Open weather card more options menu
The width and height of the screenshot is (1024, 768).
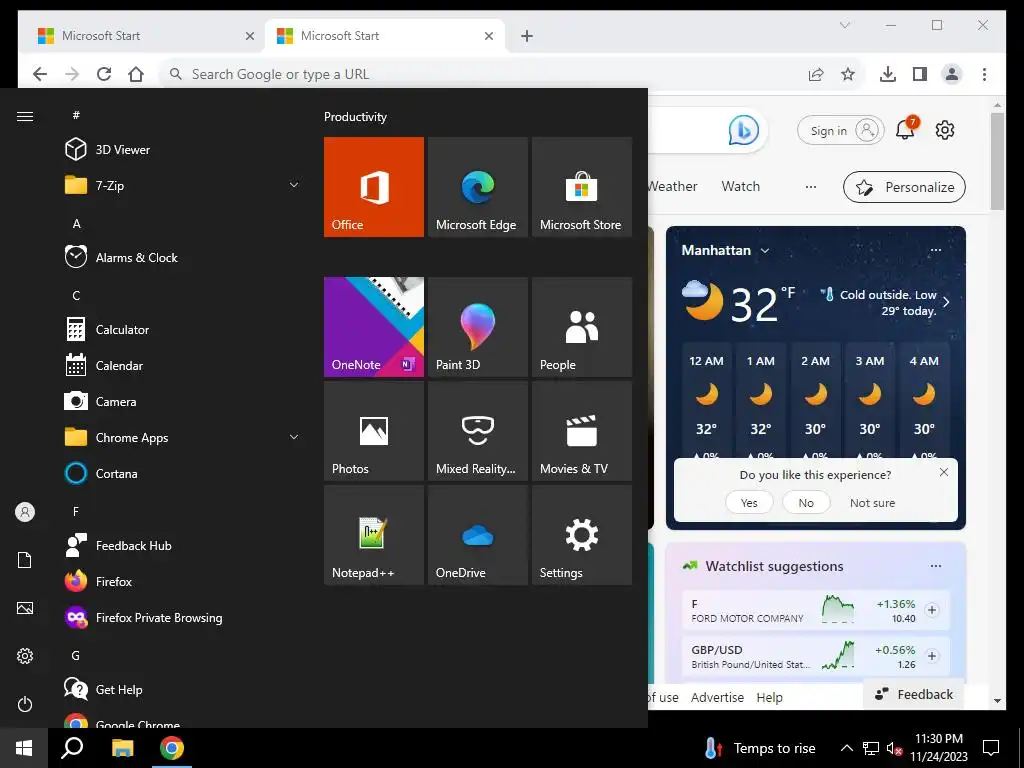point(936,250)
